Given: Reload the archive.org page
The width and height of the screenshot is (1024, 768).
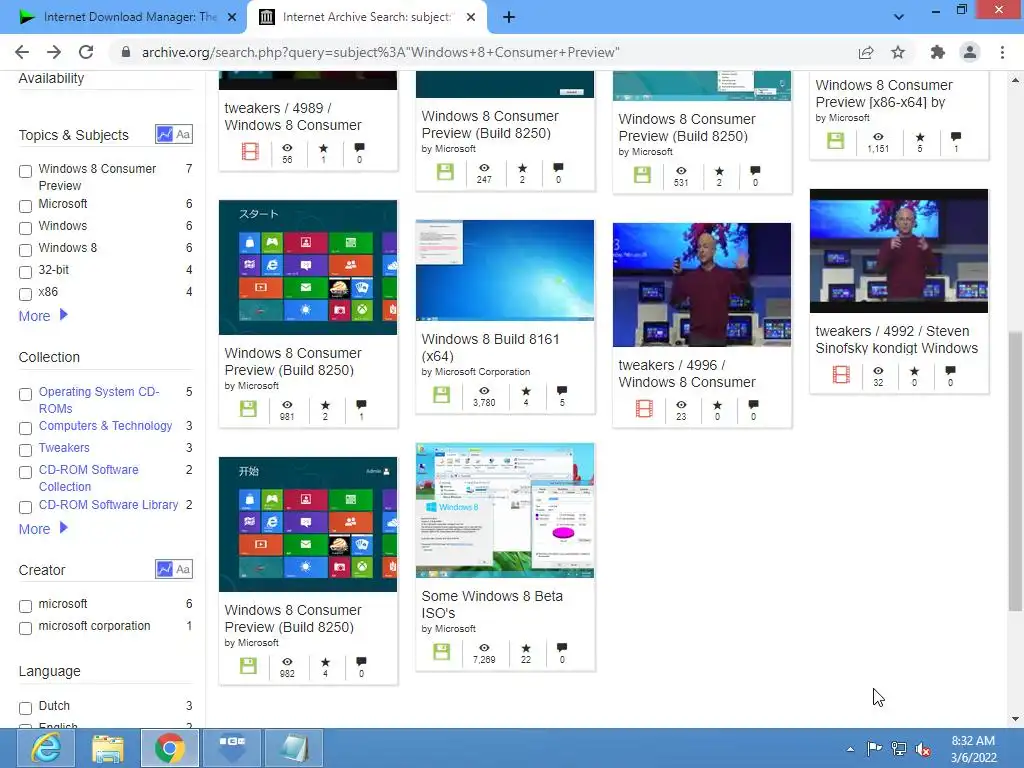Looking at the screenshot, I should 86,52.
